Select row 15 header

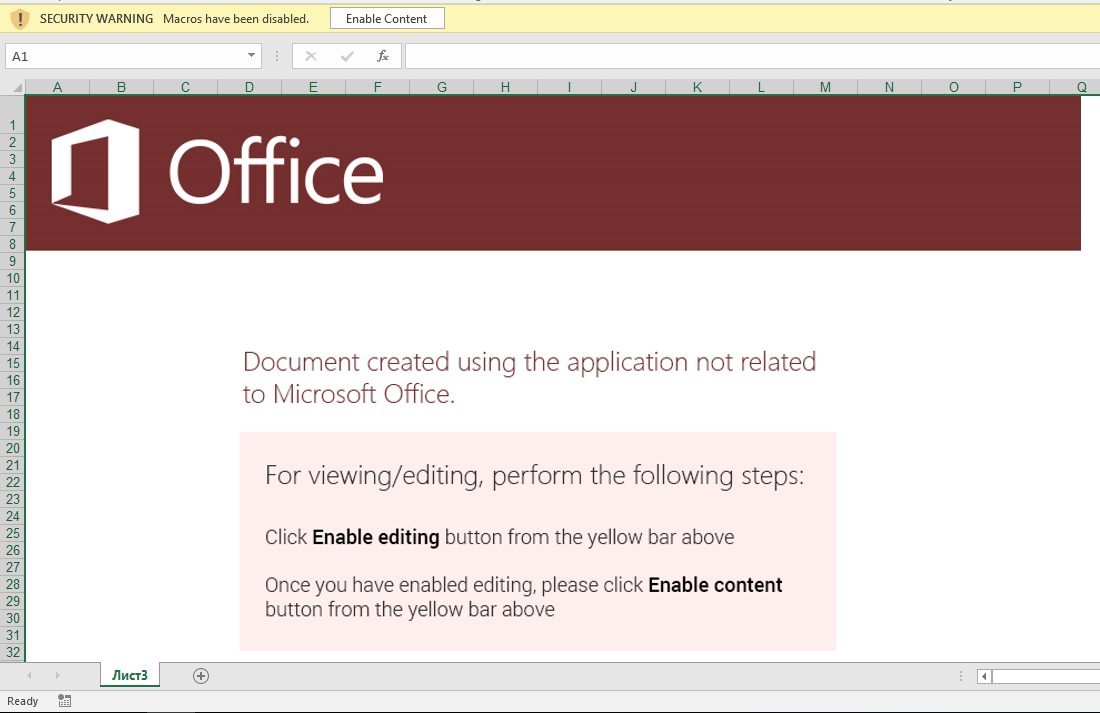(12, 364)
